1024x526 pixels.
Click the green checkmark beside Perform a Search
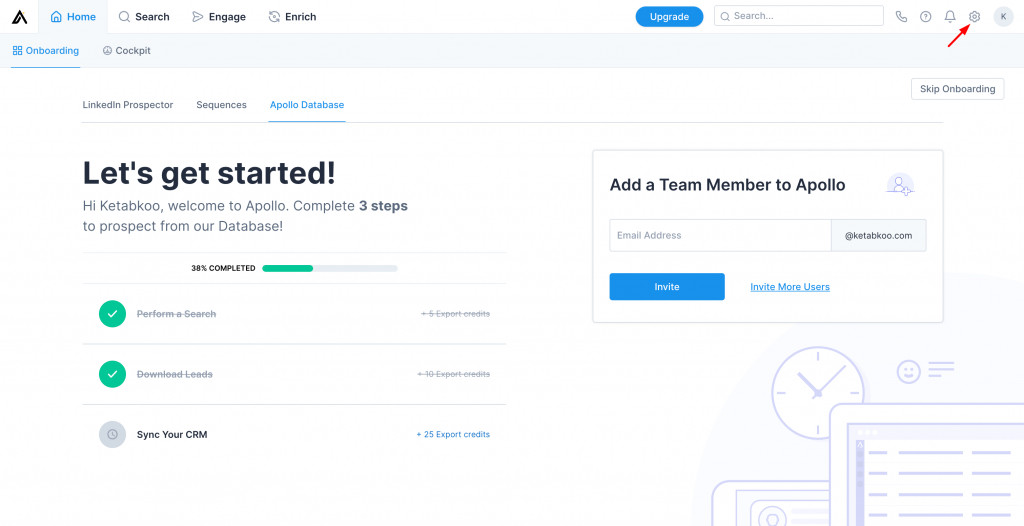pos(112,314)
